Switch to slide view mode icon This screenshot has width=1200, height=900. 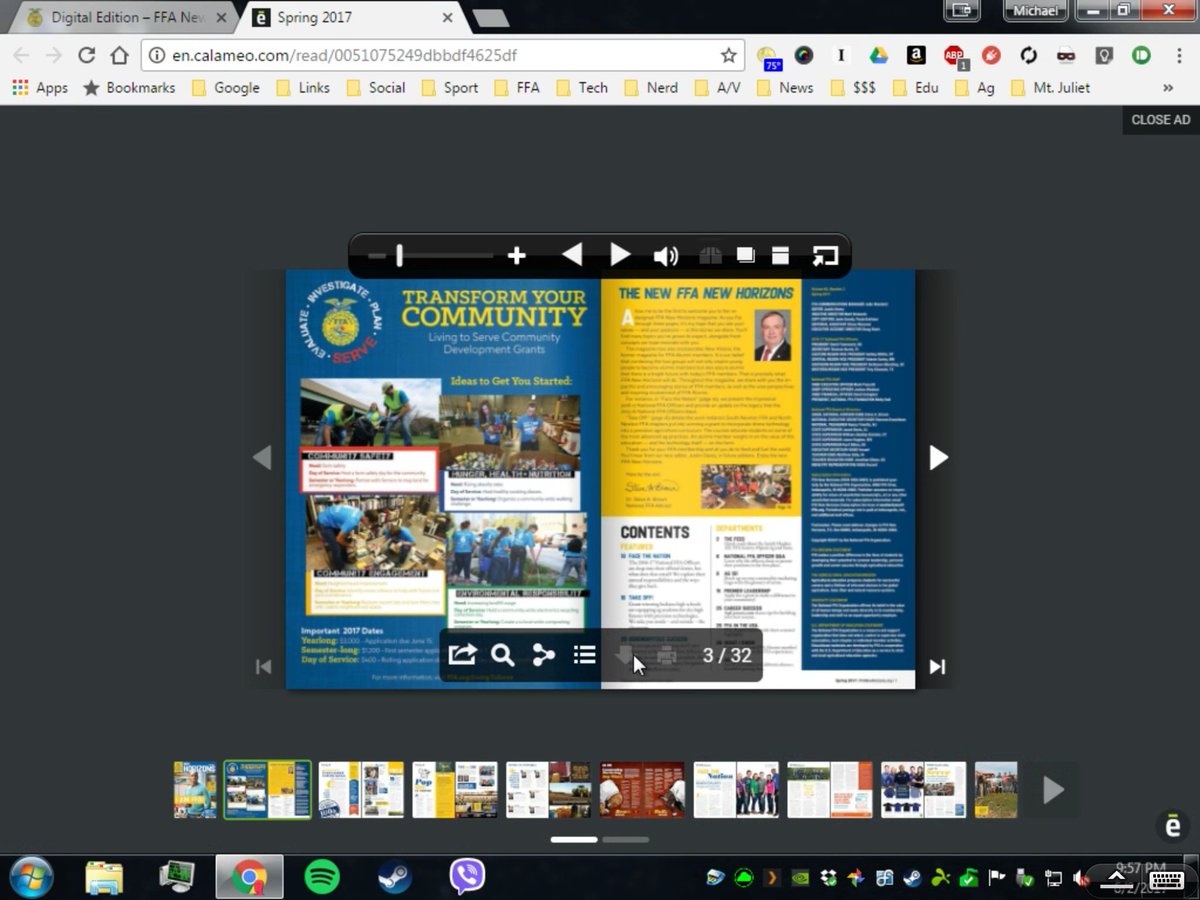745,256
